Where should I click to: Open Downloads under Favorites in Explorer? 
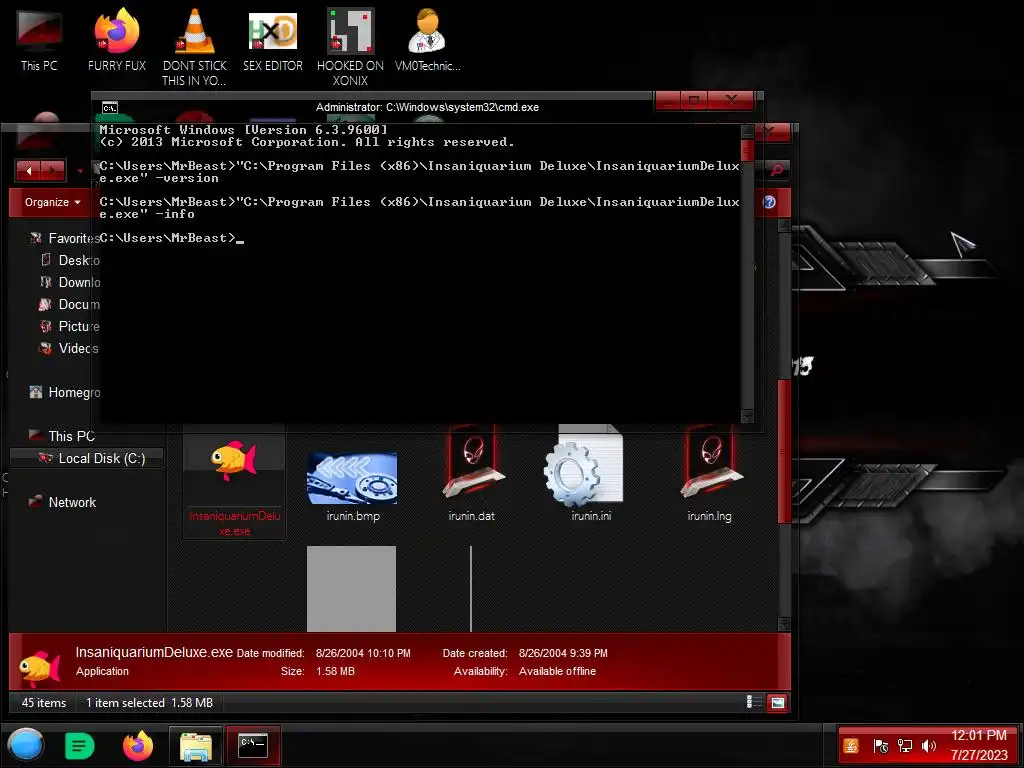coord(70,282)
